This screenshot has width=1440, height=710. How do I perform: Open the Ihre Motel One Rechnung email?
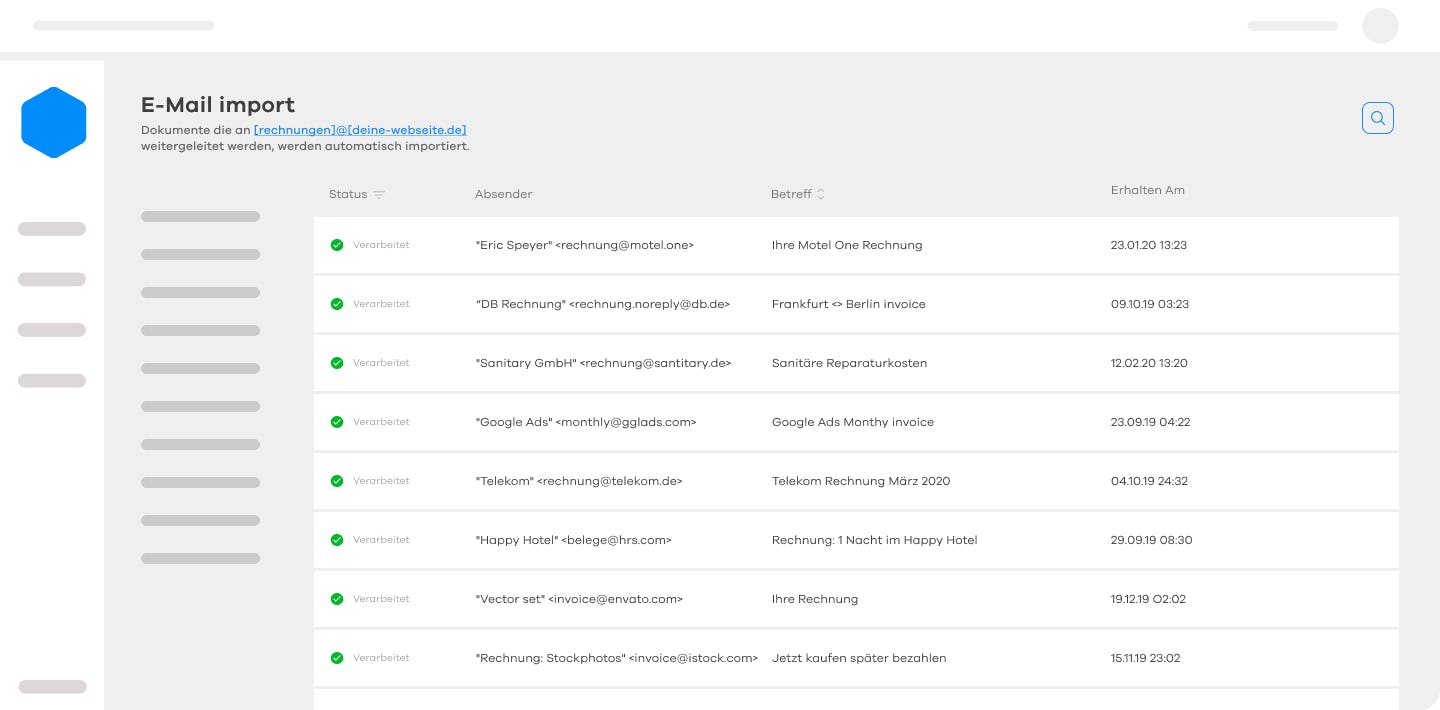click(x=856, y=245)
